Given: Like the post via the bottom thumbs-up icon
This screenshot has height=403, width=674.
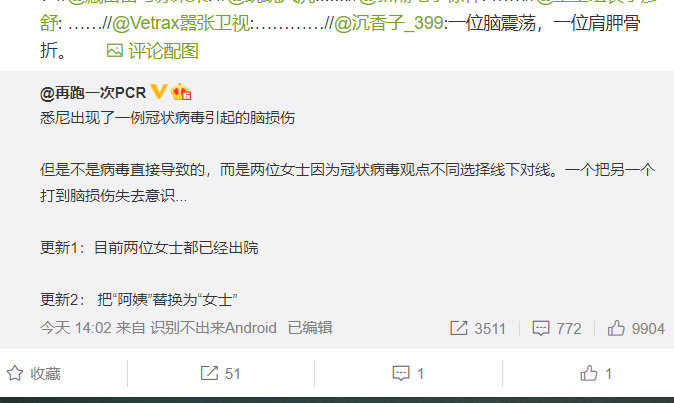Looking at the screenshot, I should [x=589, y=373].
